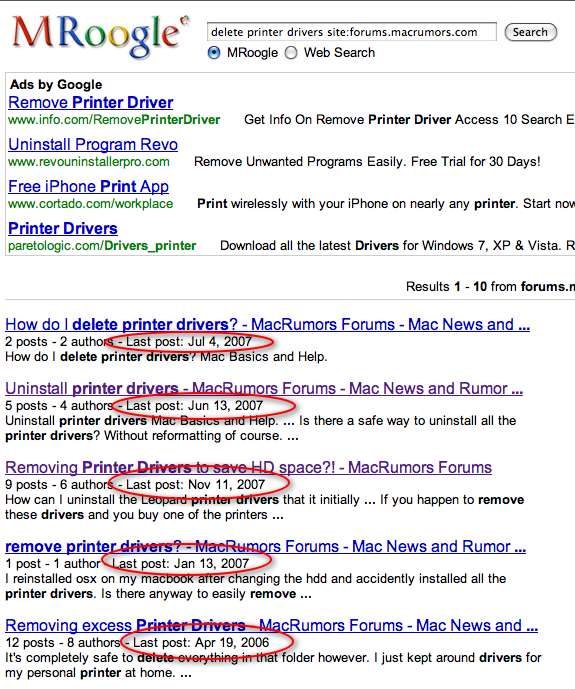Click the Search button
The image size is (575, 689).
point(530,32)
